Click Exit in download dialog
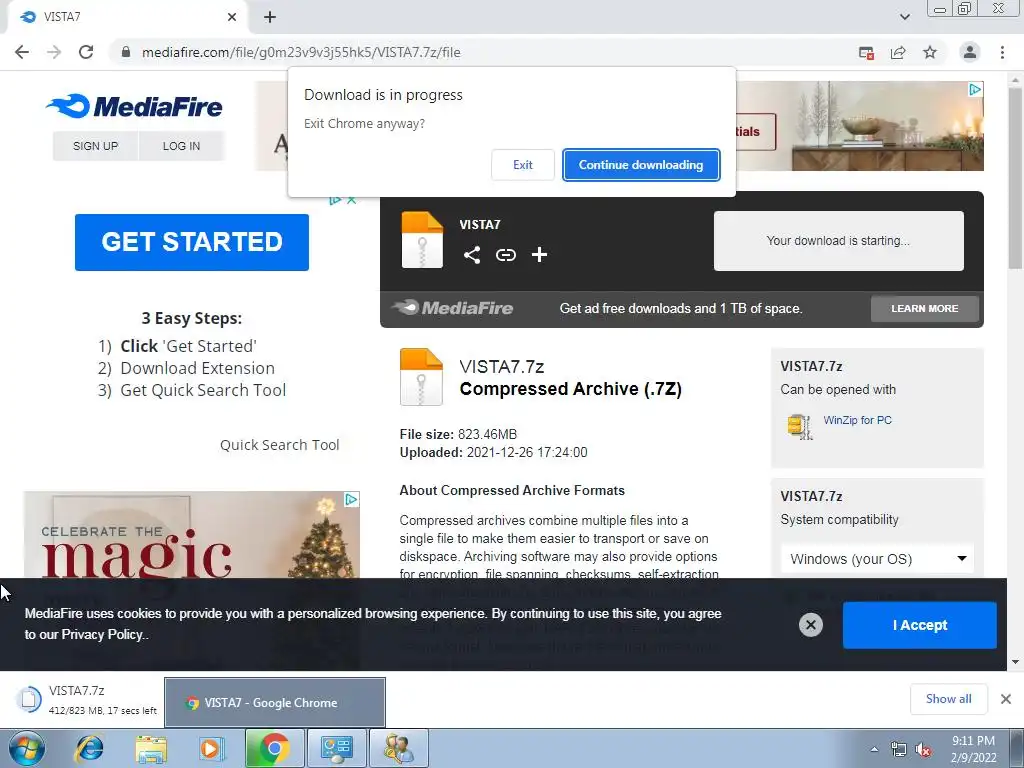1024x768 pixels. tap(522, 165)
